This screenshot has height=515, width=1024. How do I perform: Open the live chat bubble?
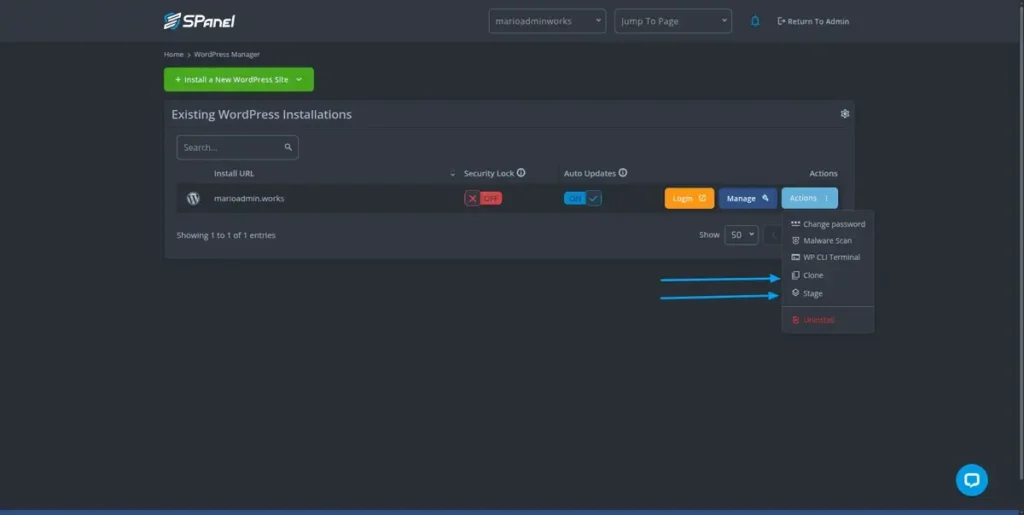pos(972,480)
